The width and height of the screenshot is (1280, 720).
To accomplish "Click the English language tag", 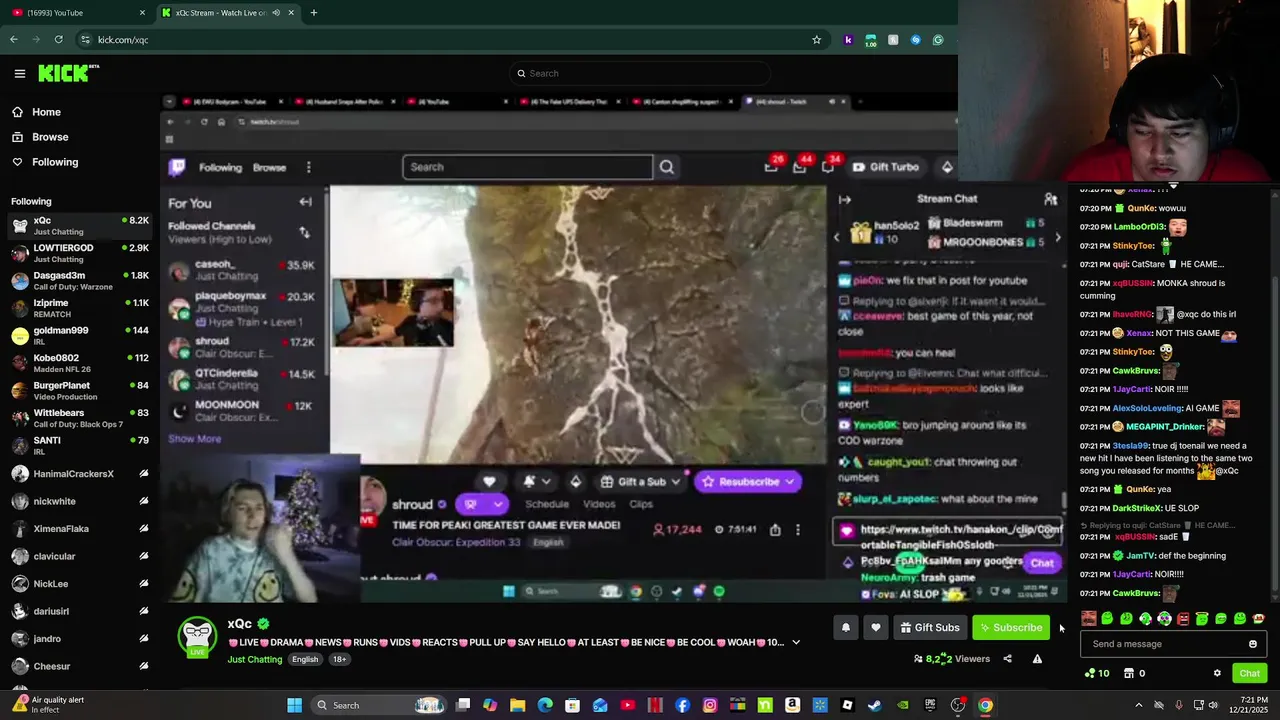I will (x=305, y=659).
